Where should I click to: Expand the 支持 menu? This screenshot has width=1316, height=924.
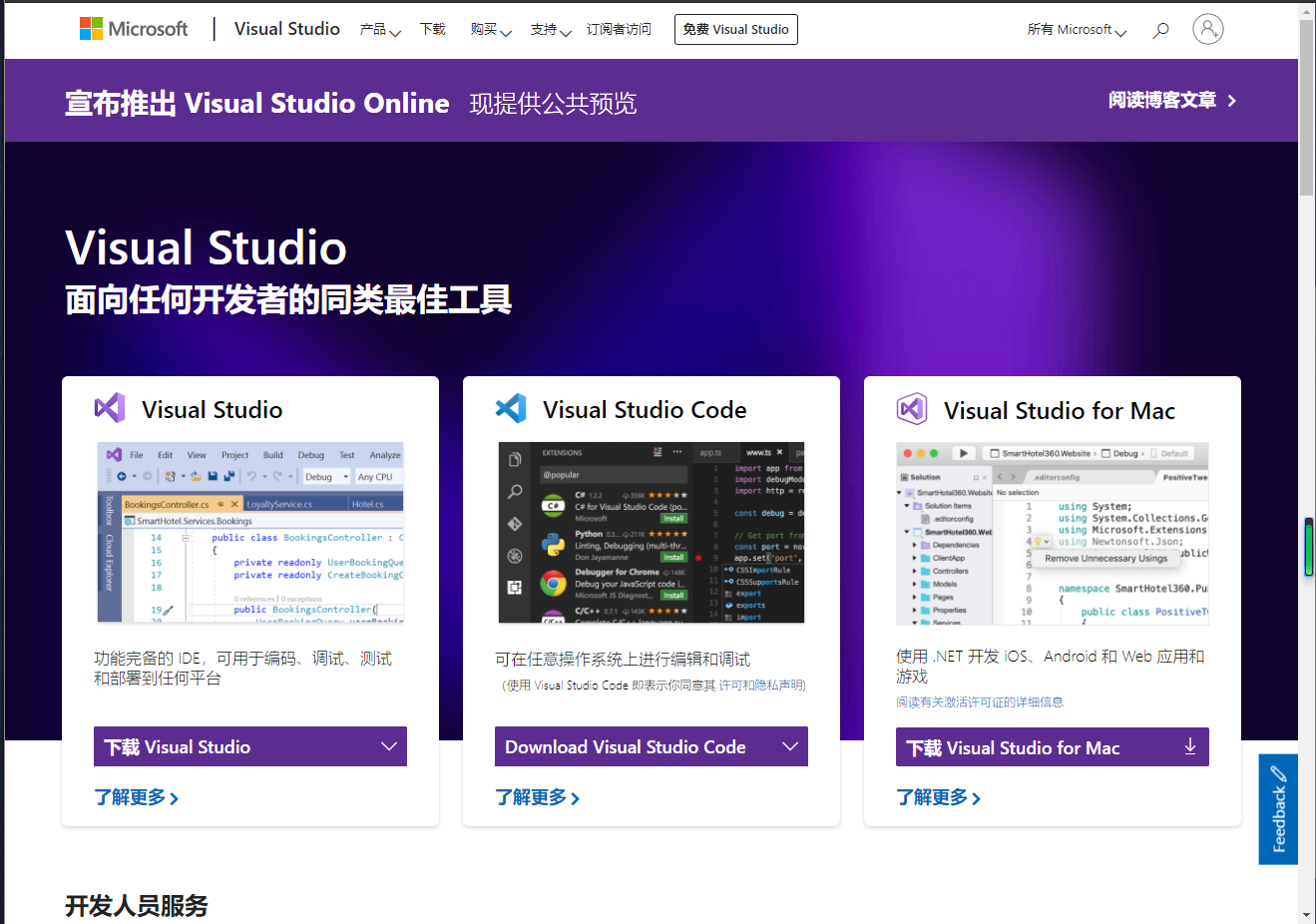tap(551, 30)
